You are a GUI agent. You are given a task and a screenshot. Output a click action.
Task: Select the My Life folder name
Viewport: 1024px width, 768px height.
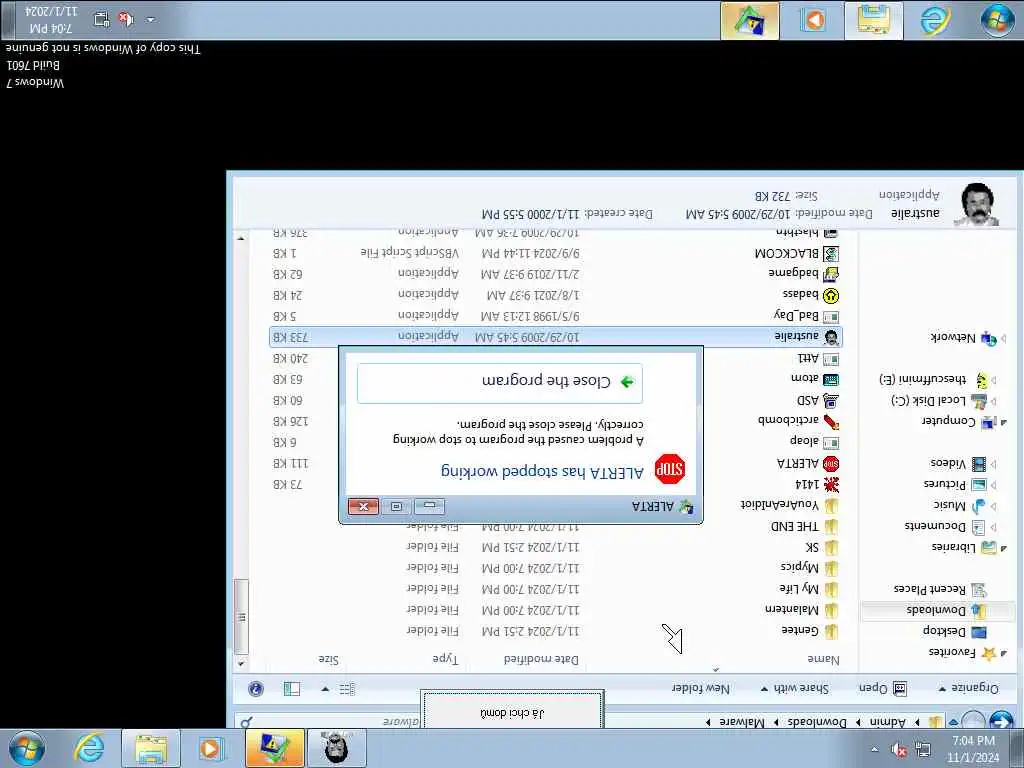799,589
